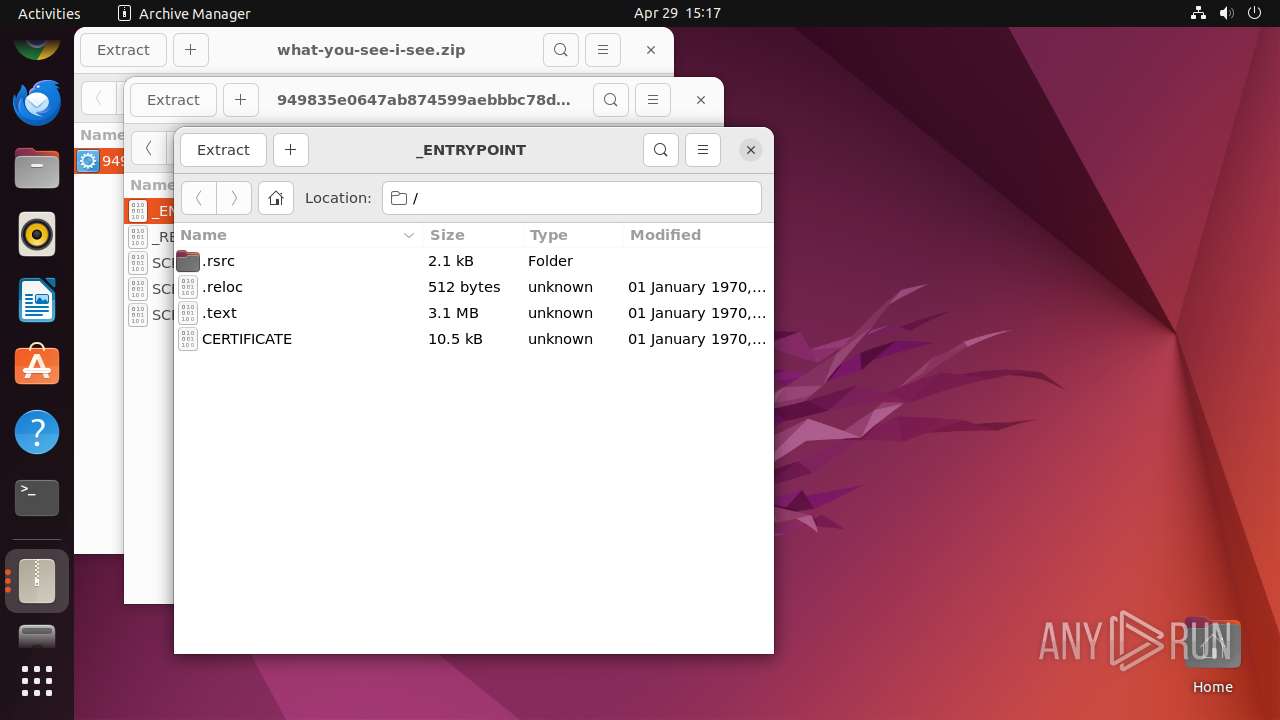Sort by Size column header

[473, 235]
